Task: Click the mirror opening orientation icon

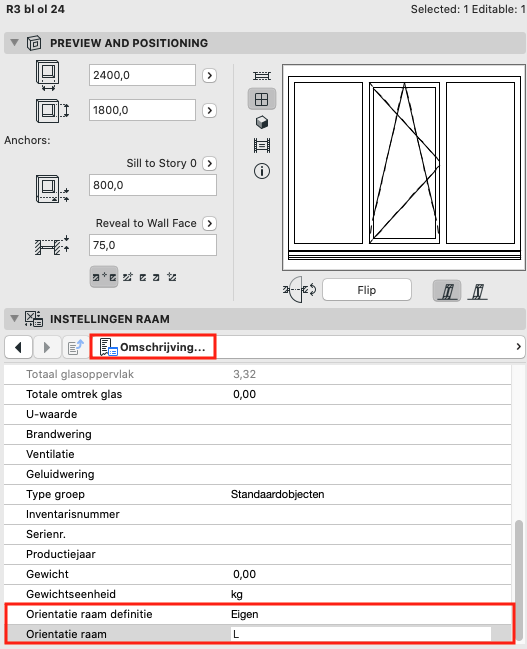Action: pyautogui.click(x=299, y=290)
